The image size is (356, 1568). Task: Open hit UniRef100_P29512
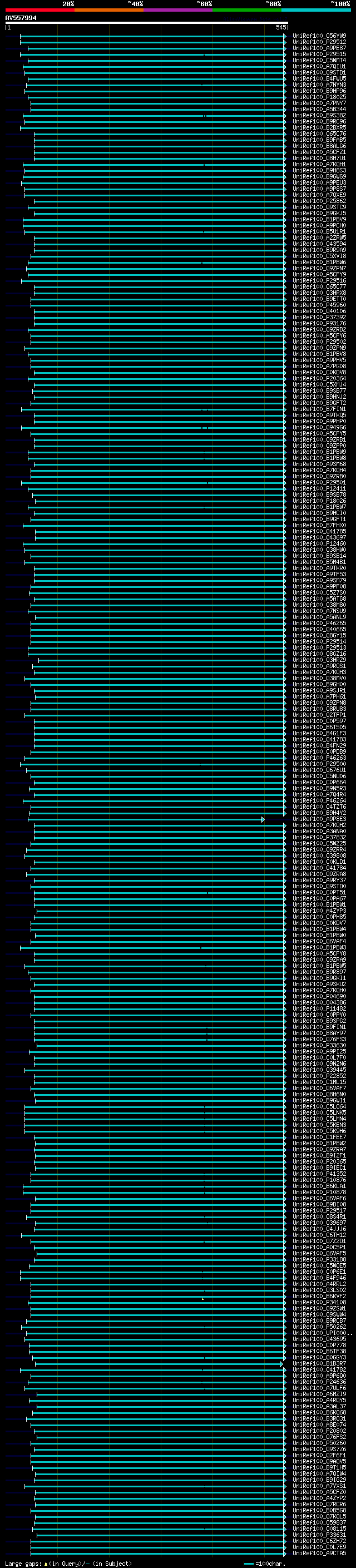click(319, 42)
